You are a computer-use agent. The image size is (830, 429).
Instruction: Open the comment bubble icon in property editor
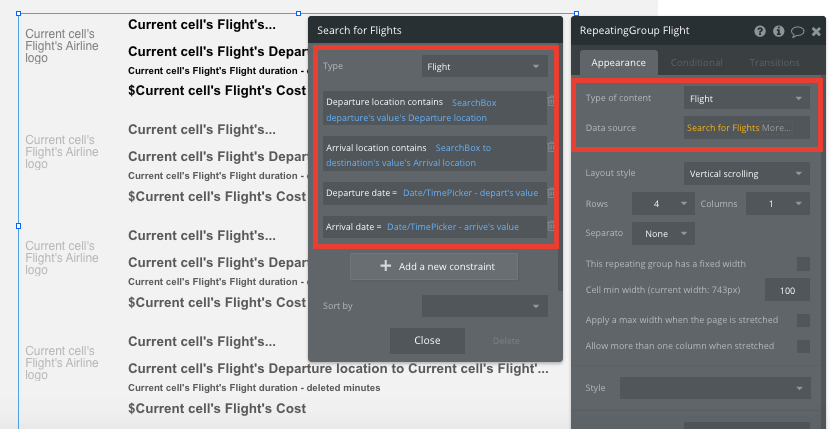797,32
